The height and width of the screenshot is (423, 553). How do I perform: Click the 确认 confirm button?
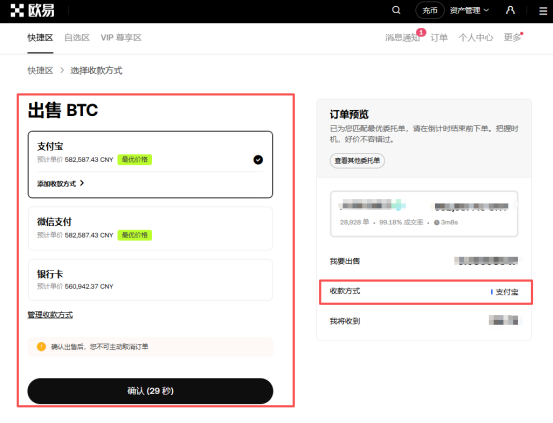[x=150, y=391]
